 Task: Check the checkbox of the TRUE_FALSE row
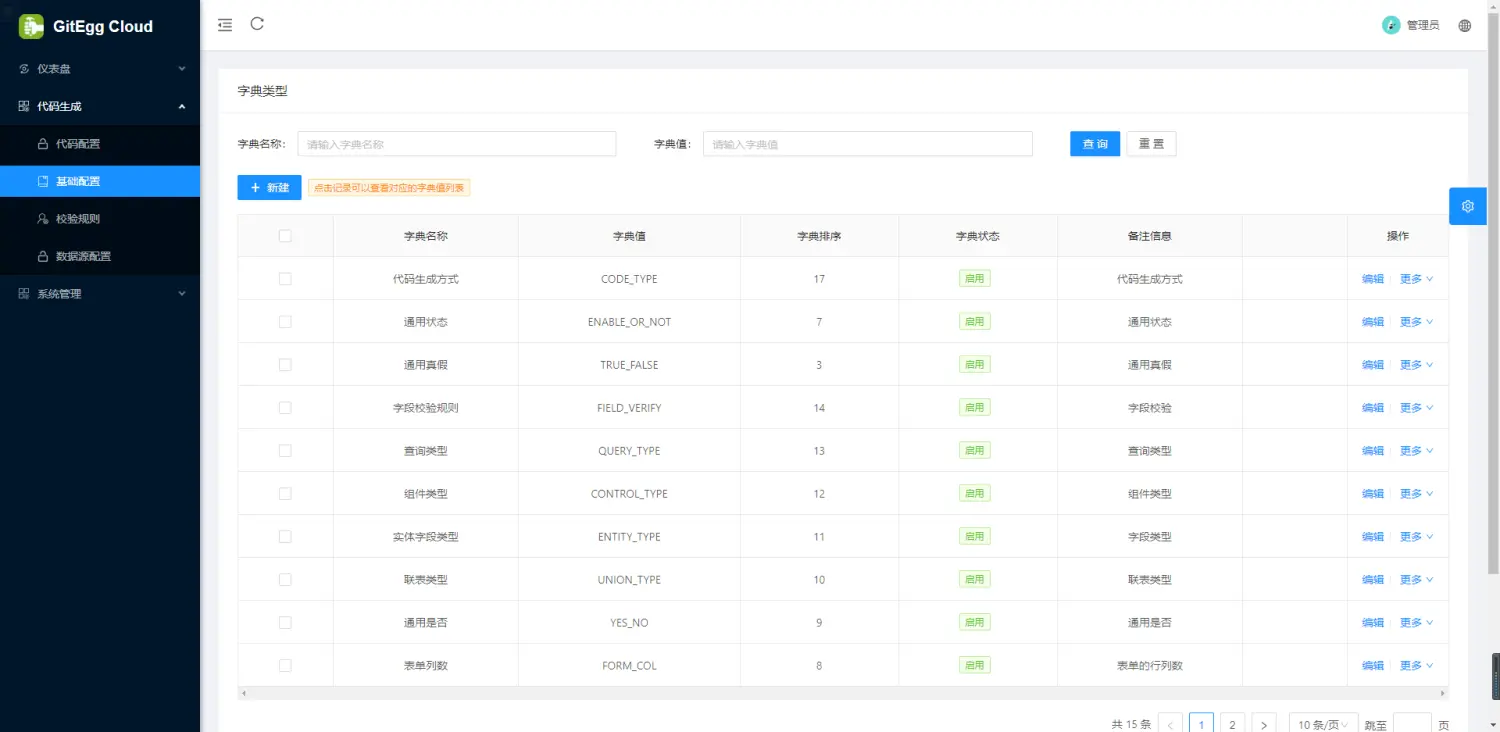(285, 364)
